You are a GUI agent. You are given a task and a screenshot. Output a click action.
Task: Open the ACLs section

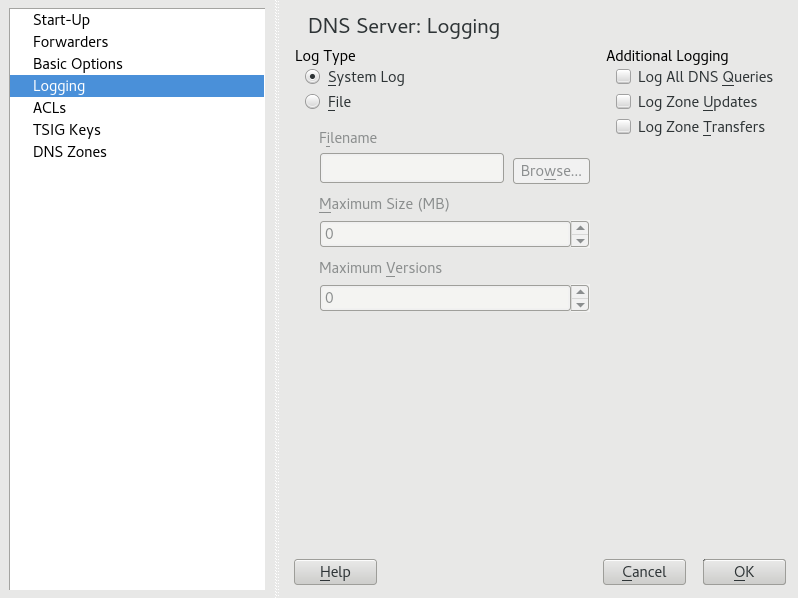tap(49, 108)
